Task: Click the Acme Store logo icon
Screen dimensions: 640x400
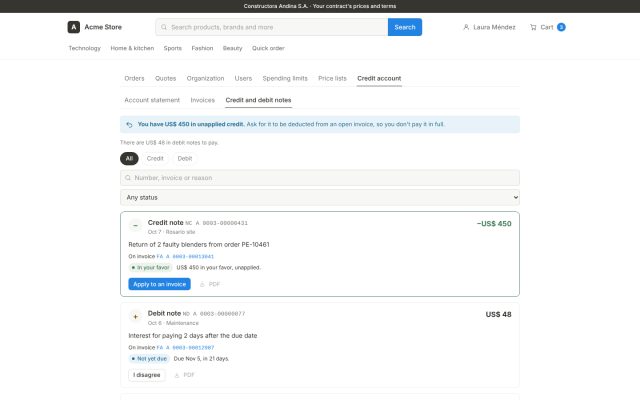Action: pyautogui.click(x=73, y=27)
